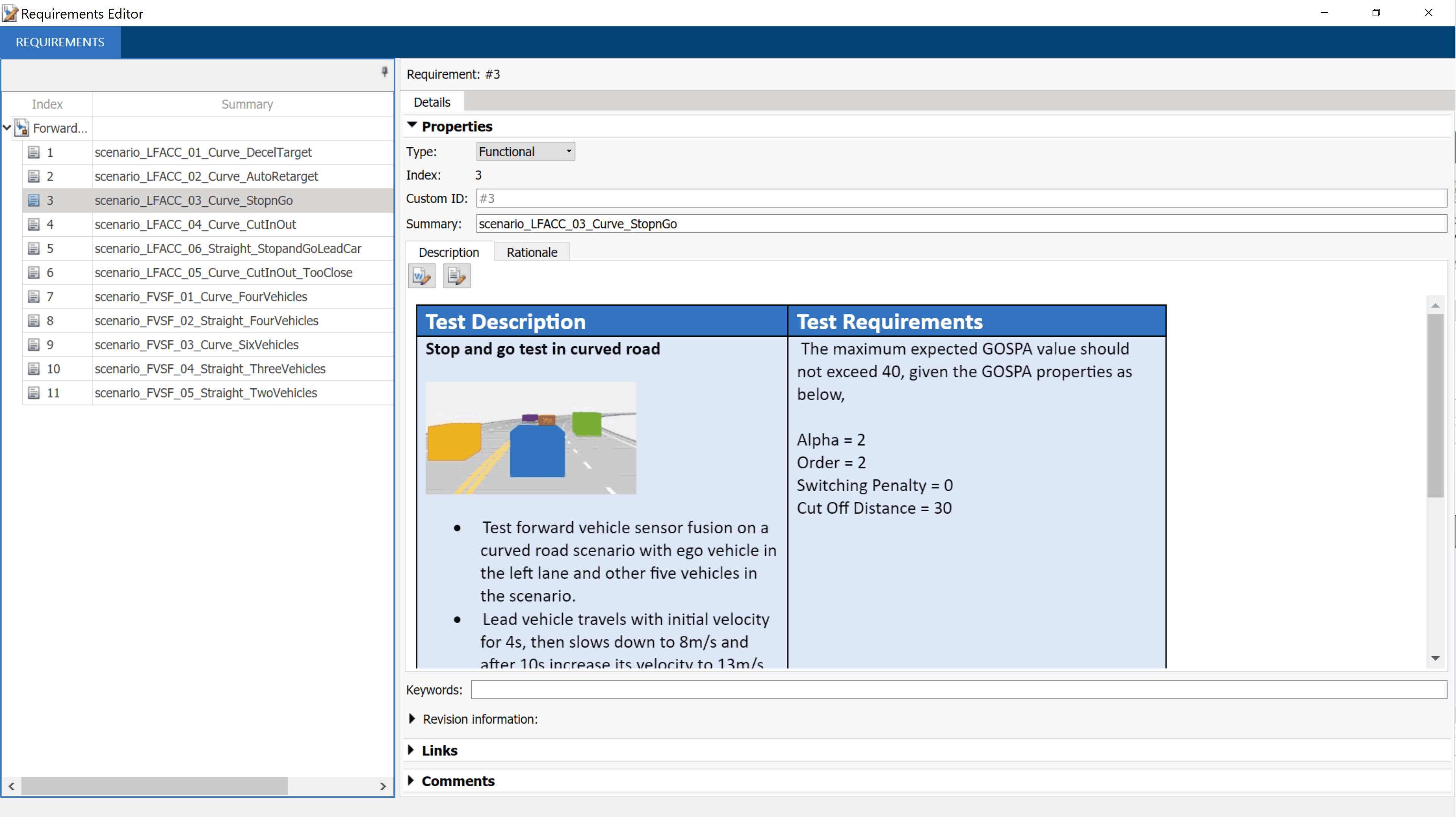Click the document icon for requirement 1
The height and width of the screenshot is (817, 1456).
point(34,152)
